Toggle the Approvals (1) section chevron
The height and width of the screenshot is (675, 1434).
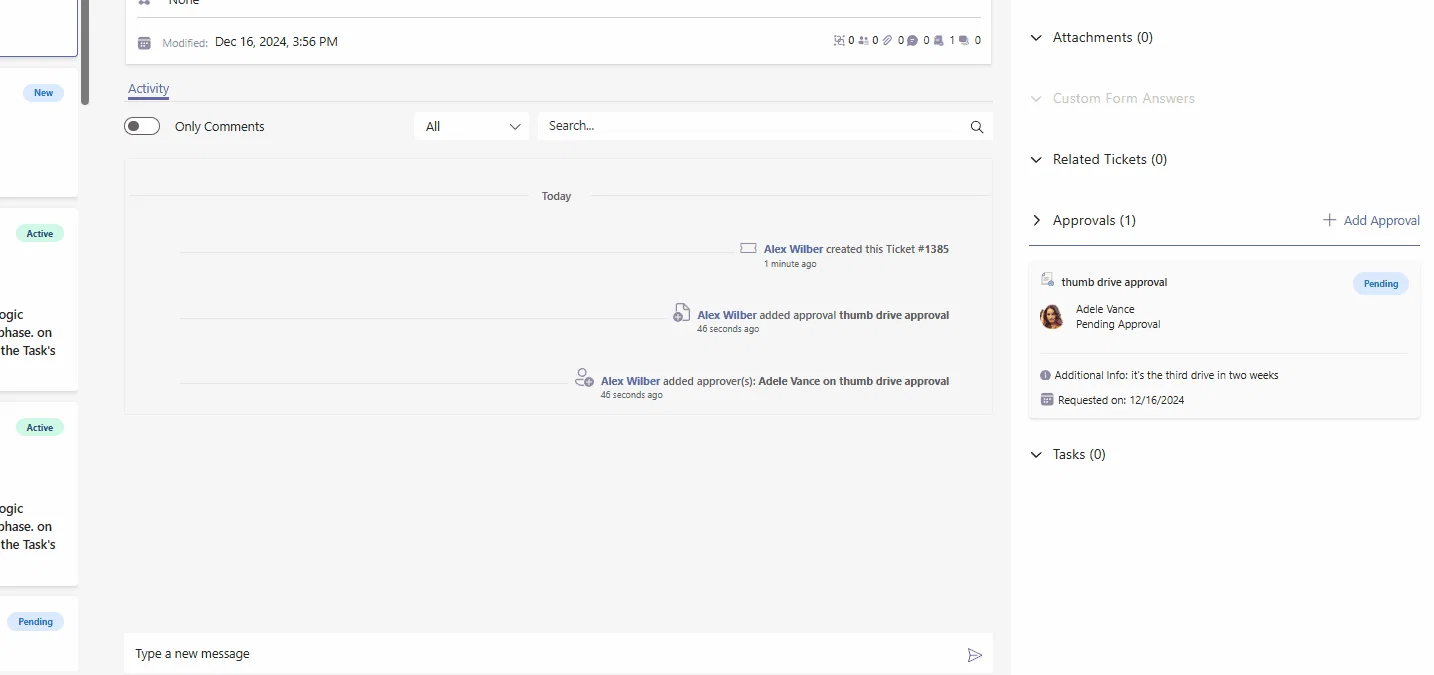click(1037, 220)
